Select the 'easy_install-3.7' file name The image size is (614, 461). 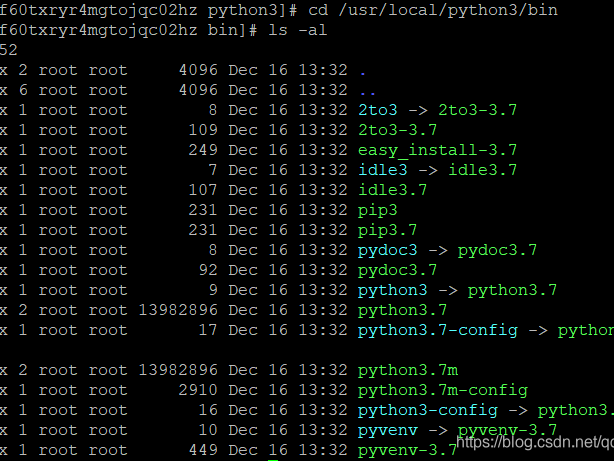[438, 150]
